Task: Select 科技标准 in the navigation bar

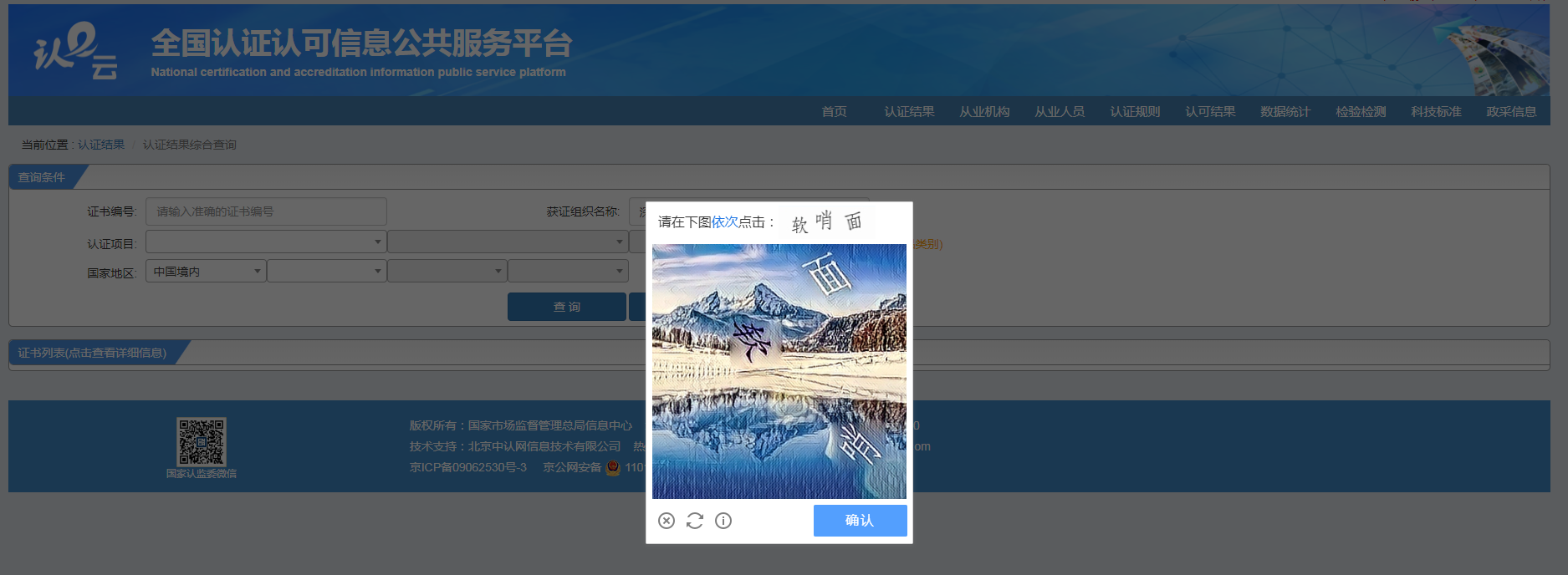Action: pyautogui.click(x=1436, y=111)
